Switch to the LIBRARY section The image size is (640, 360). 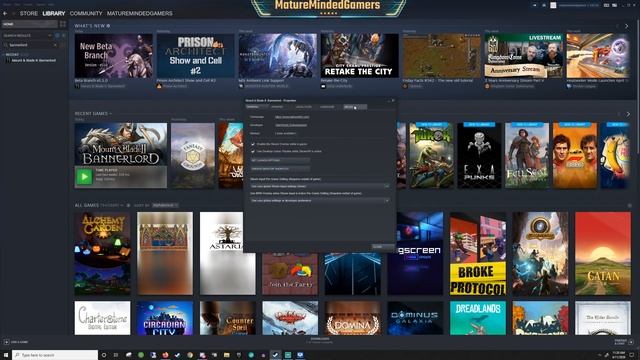(54, 13)
